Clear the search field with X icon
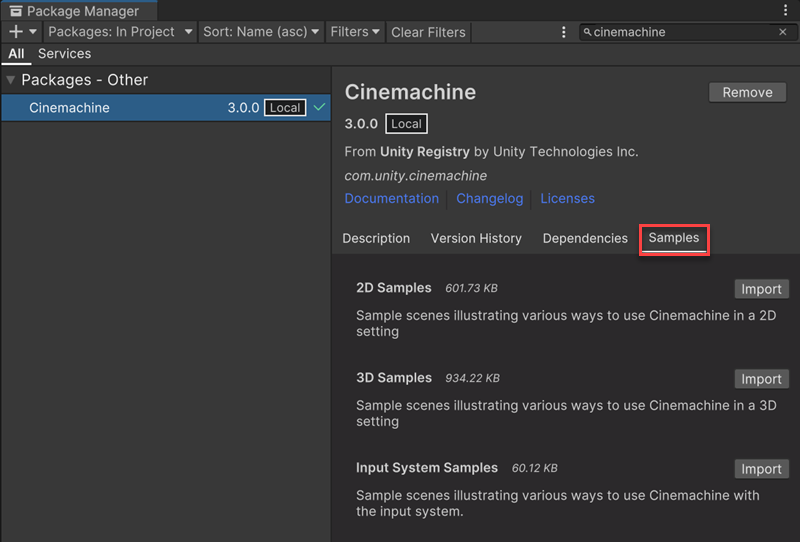The width and height of the screenshot is (800, 542). click(783, 32)
